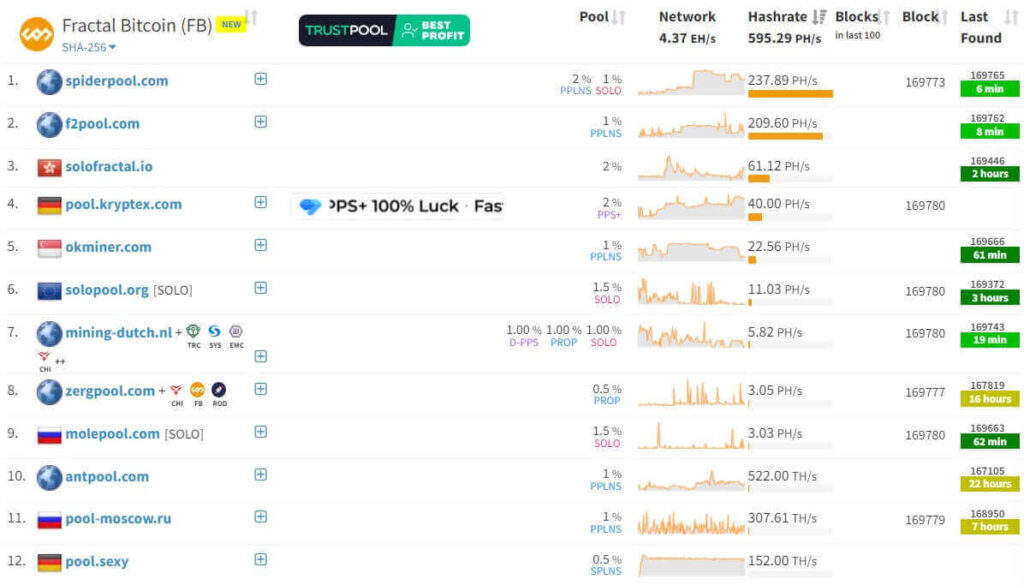Expand spiderpool.com pool details
The image size is (1024, 585).
tap(260, 79)
